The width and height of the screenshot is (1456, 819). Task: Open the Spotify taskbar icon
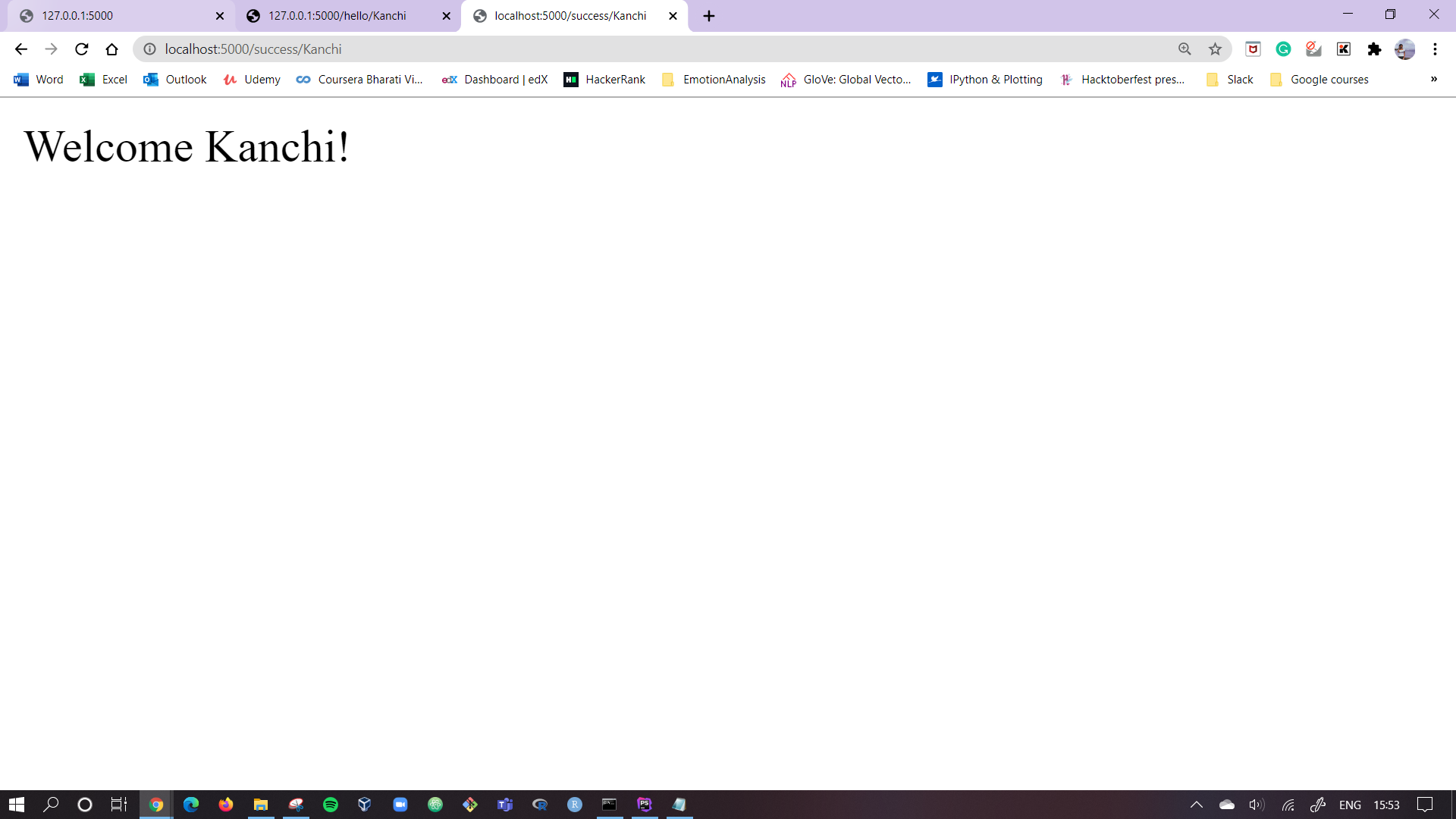331,805
